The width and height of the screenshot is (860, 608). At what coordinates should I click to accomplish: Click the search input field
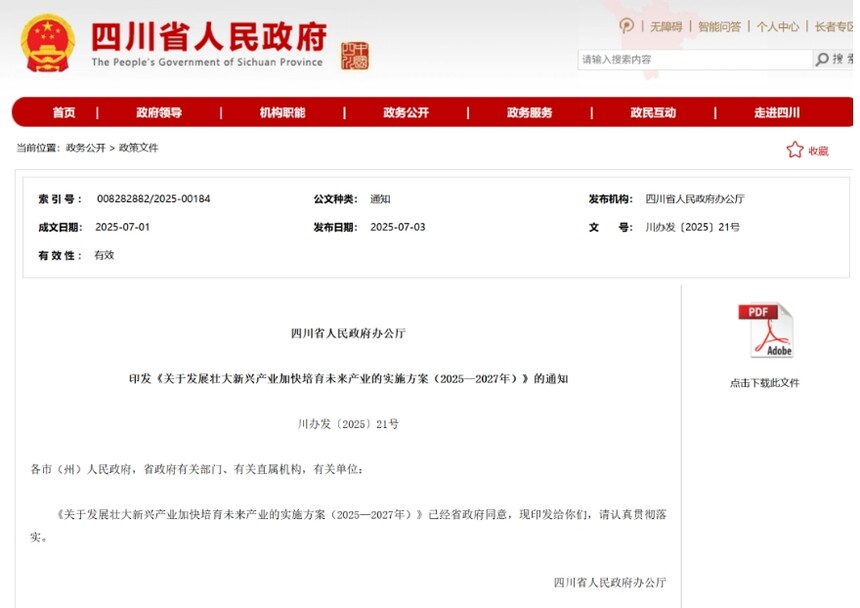(x=690, y=59)
